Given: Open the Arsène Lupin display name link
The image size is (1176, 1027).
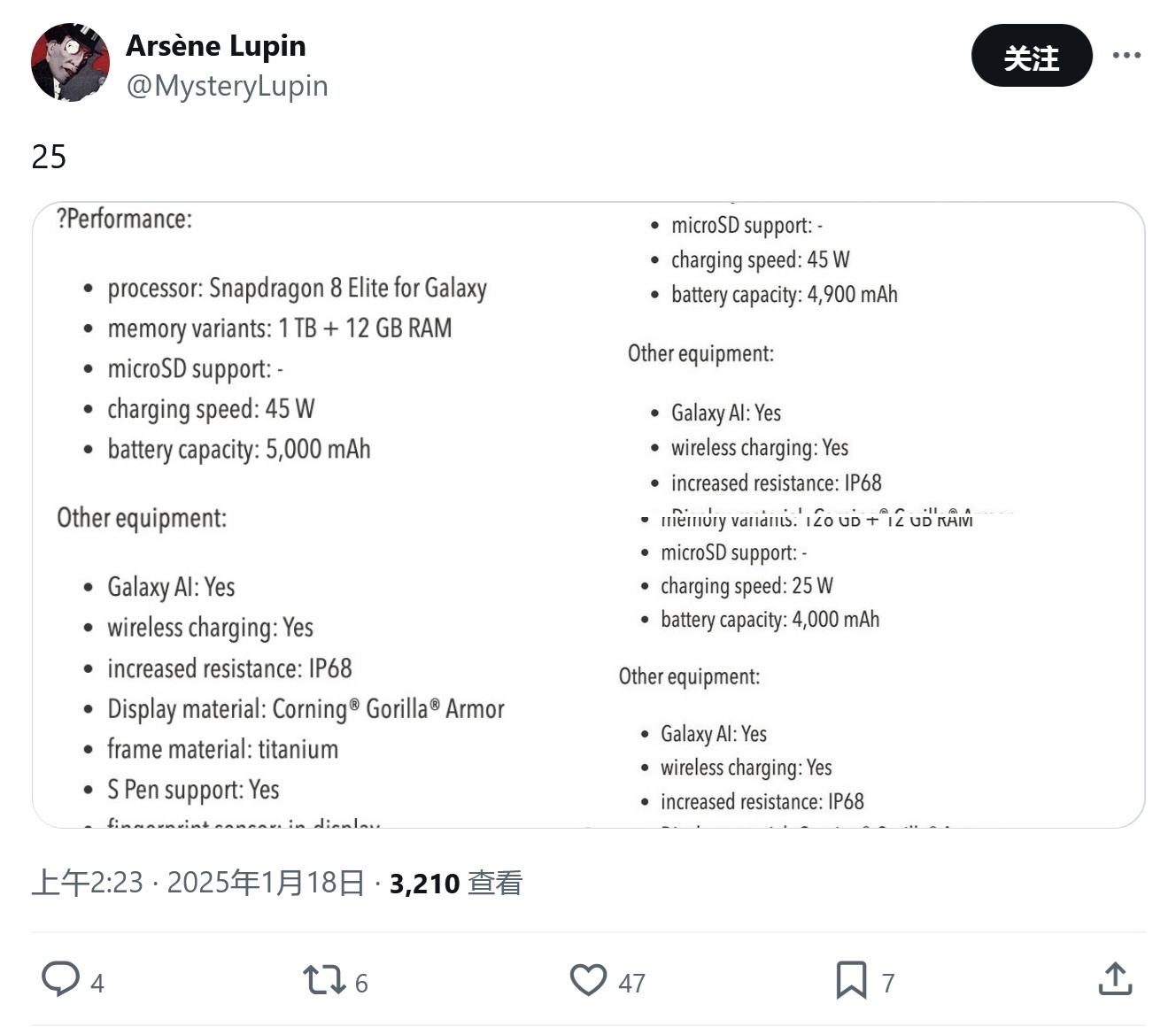Looking at the screenshot, I should (x=216, y=46).
